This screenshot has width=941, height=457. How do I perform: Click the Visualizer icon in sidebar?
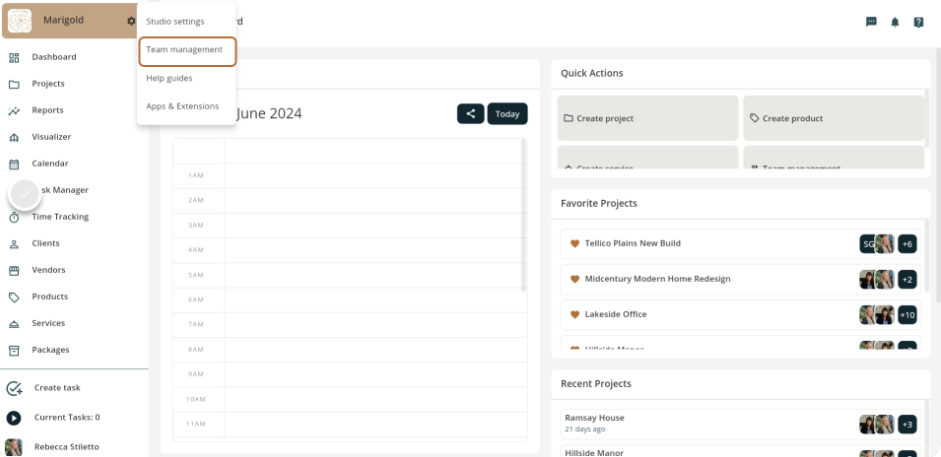14,137
